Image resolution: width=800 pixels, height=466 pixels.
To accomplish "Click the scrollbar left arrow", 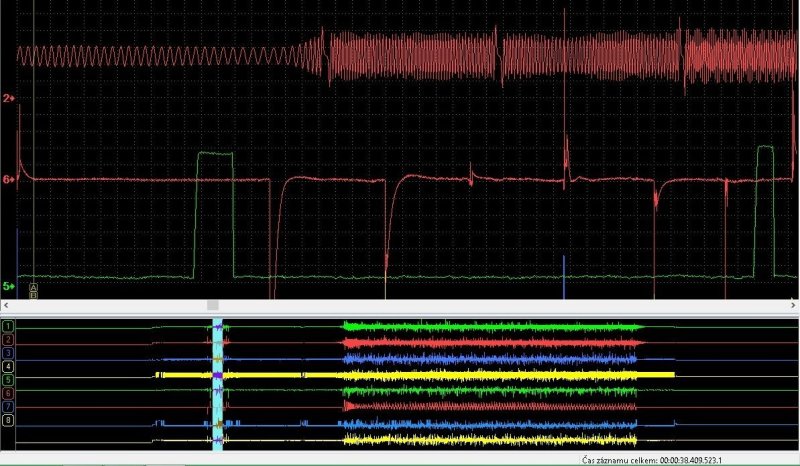I will (x=6, y=305).
